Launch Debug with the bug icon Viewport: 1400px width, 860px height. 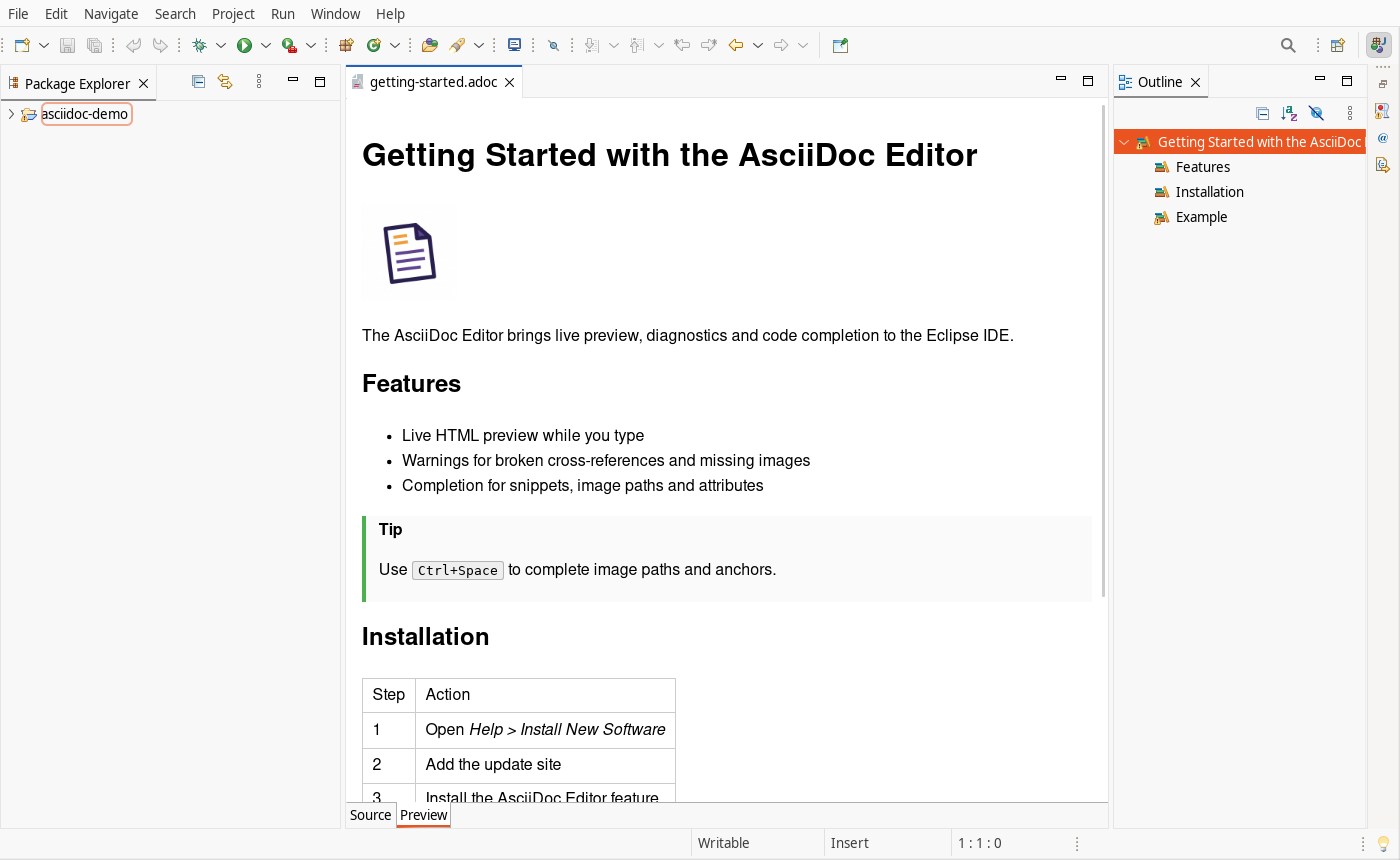click(199, 45)
